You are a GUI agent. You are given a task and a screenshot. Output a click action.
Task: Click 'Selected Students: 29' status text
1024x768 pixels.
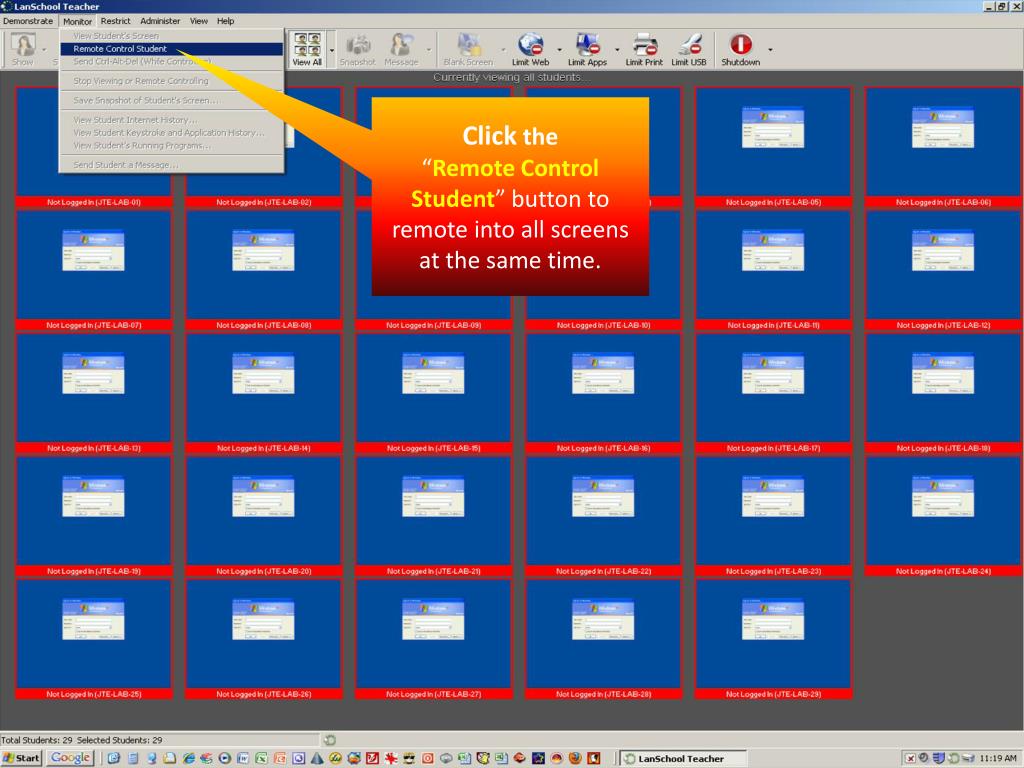(x=120, y=740)
